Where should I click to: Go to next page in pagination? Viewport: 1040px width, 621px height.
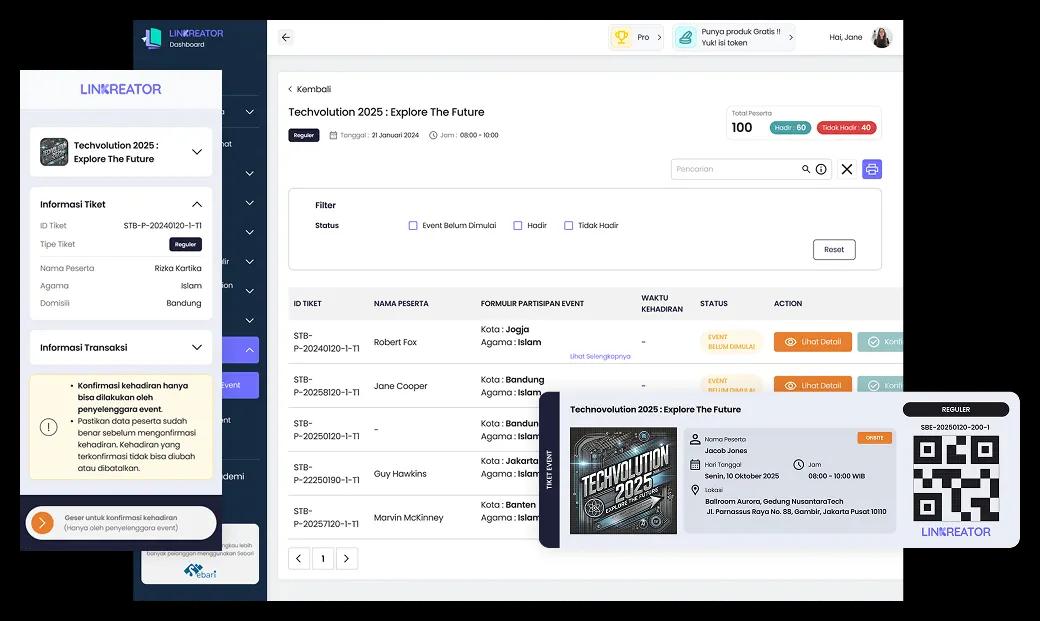[x=346, y=559]
